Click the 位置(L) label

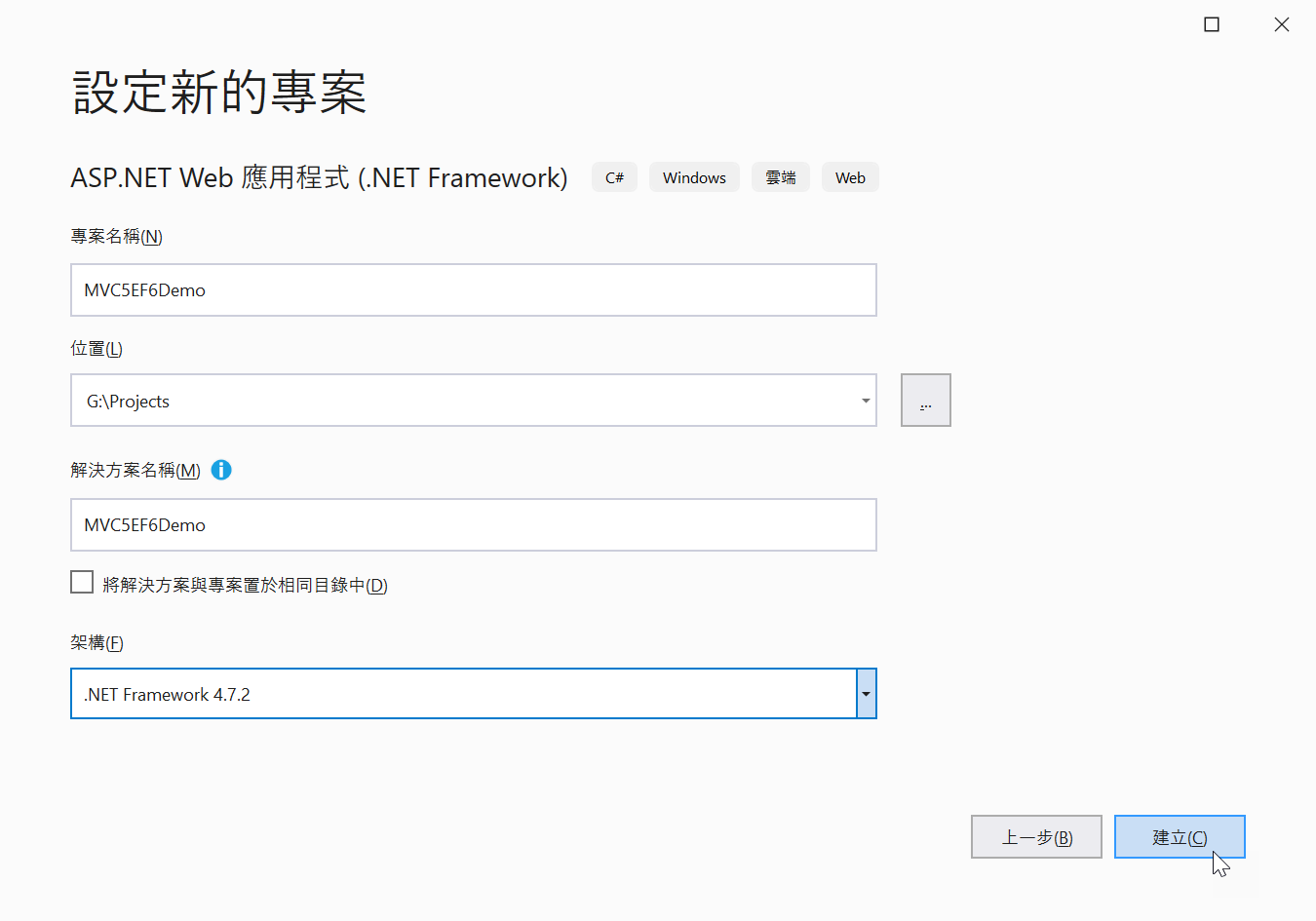coord(97,349)
